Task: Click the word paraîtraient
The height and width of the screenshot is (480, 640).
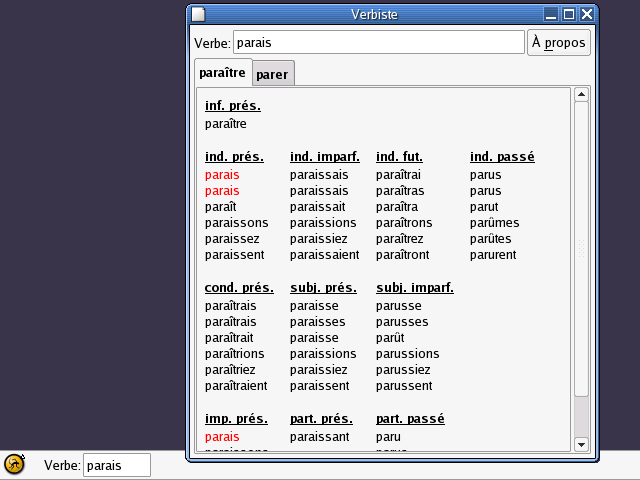Action: tap(236, 386)
